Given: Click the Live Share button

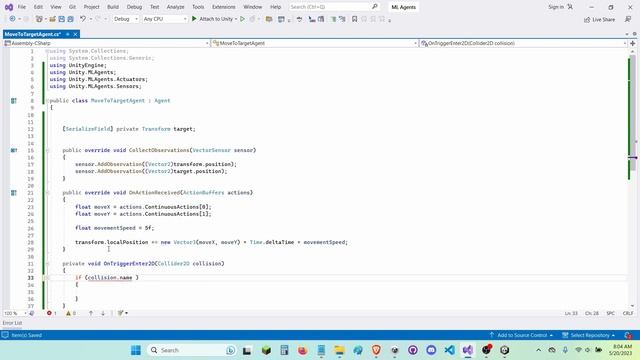Looking at the screenshot, I should click(599, 20).
